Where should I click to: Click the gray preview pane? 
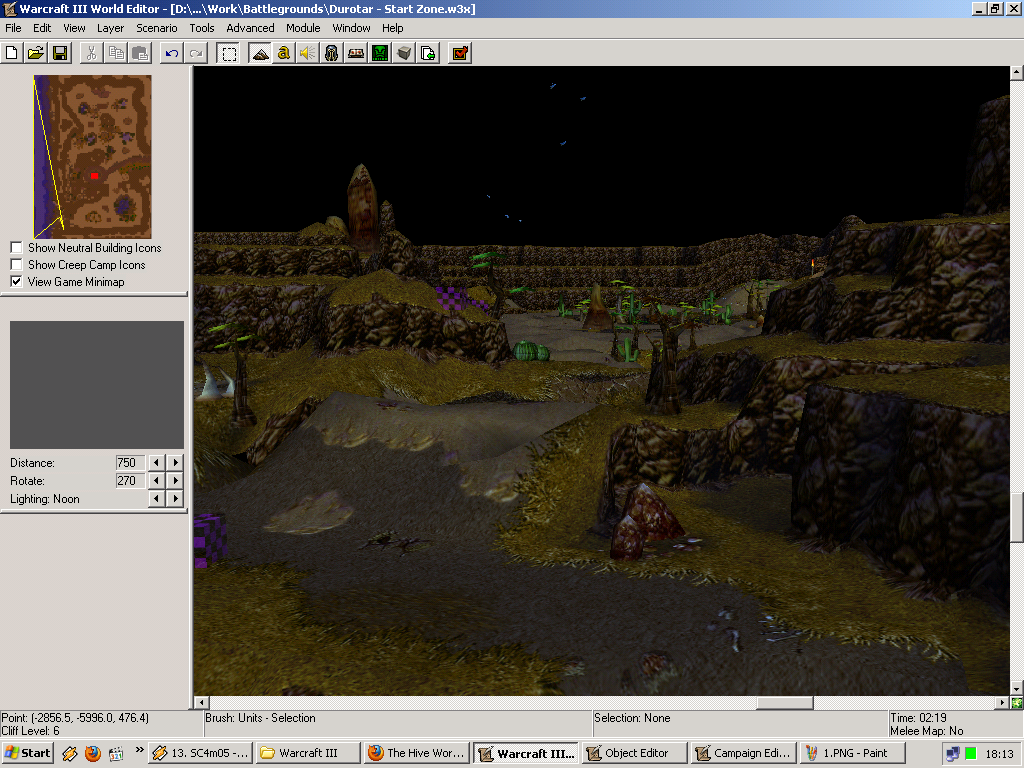click(x=97, y=385)
